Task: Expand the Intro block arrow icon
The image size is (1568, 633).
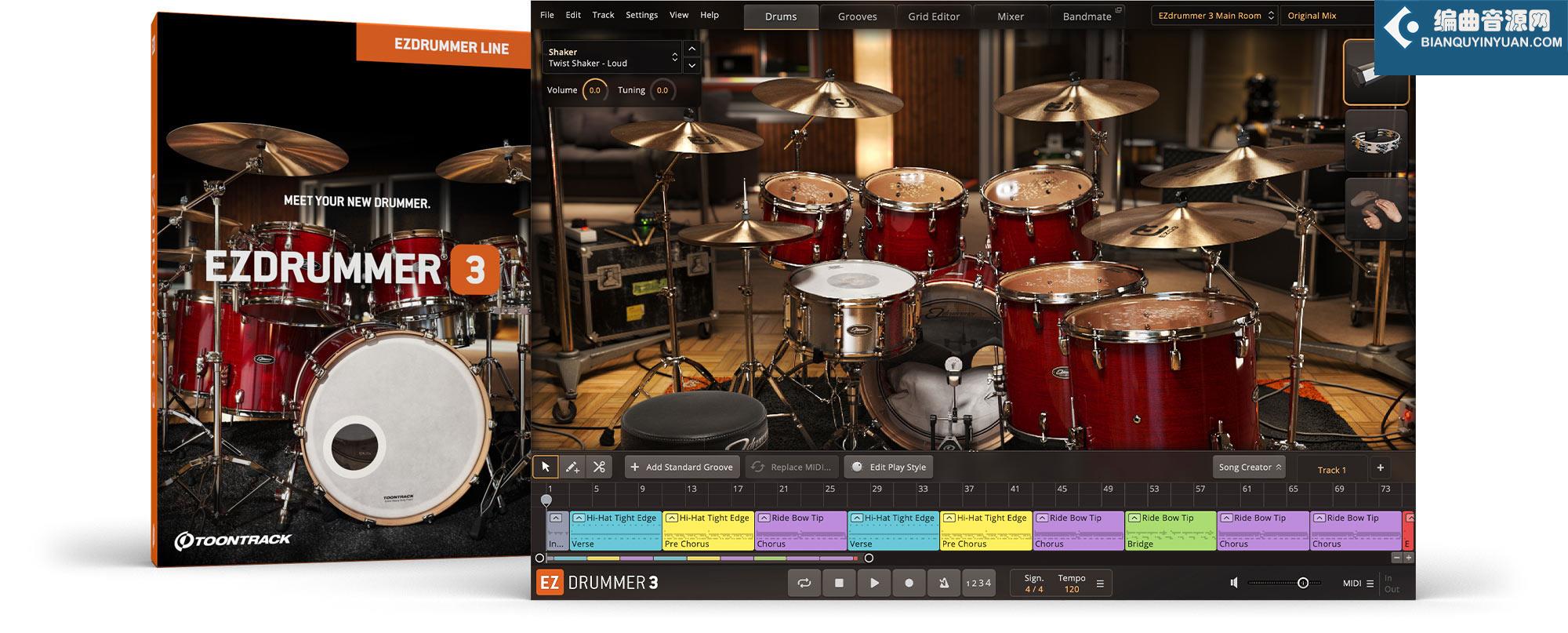Action: (x=555, y=518)
